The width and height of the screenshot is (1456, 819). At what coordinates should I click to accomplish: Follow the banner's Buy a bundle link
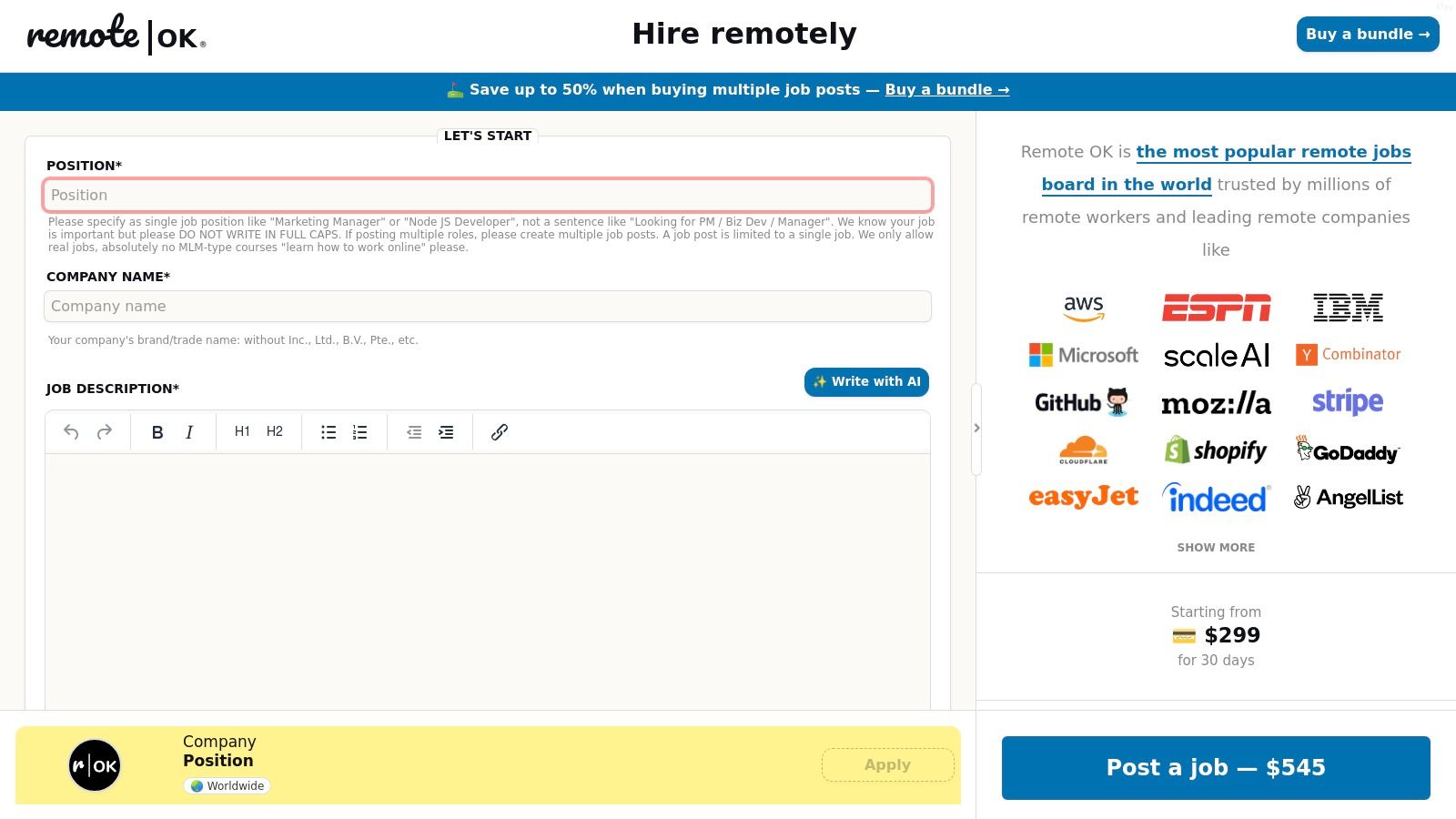click(x=946, y=90)
